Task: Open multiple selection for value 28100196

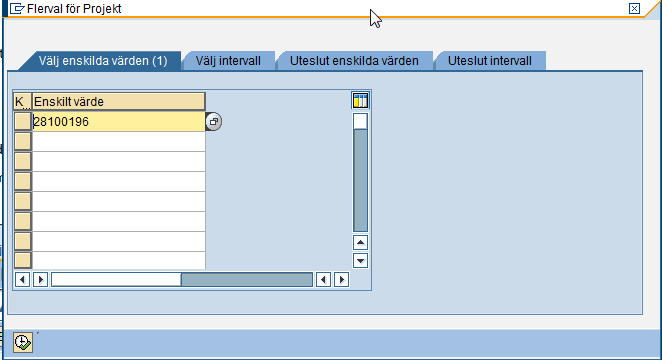Action: click(214, 122)
